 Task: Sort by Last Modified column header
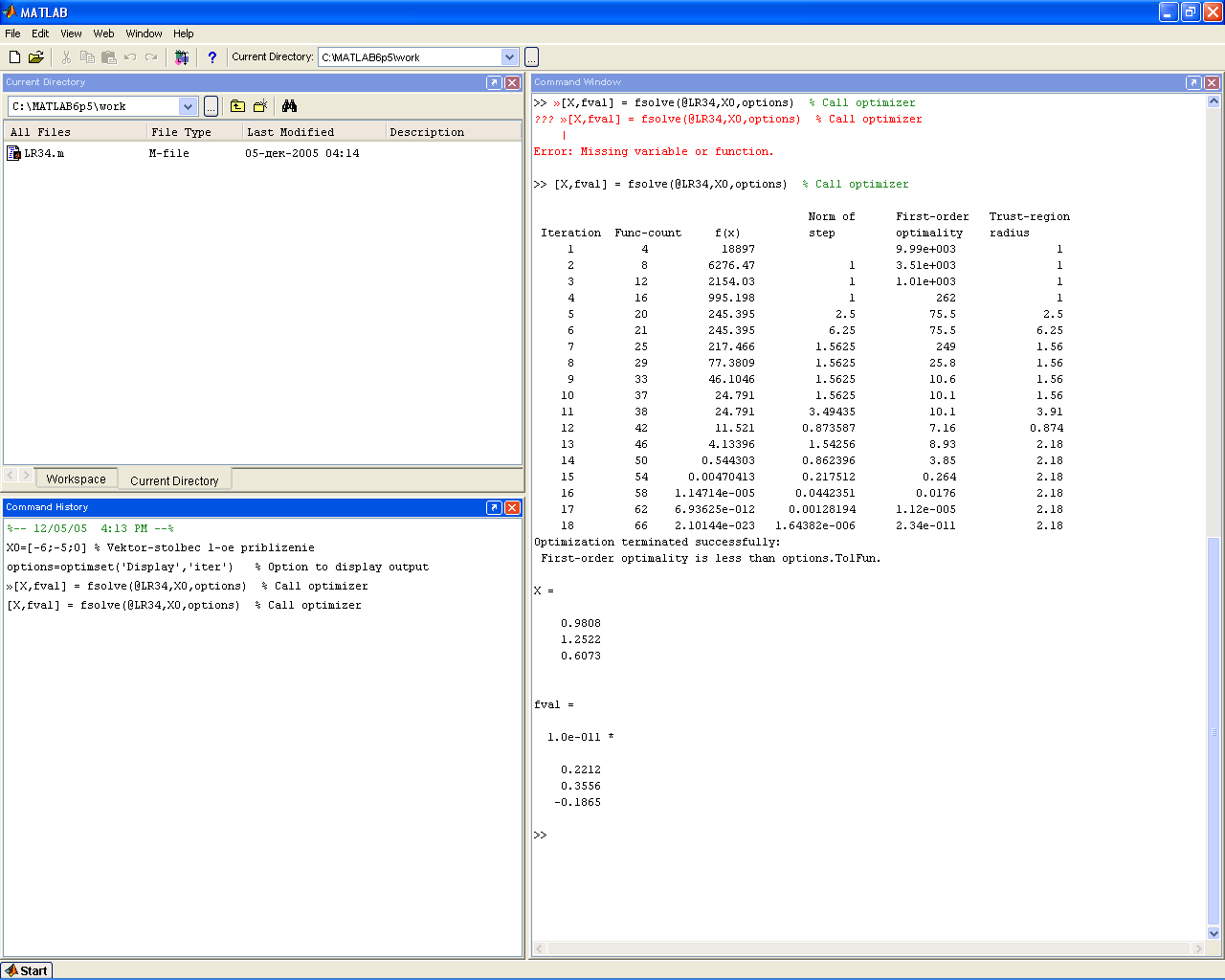pos(314,132)
